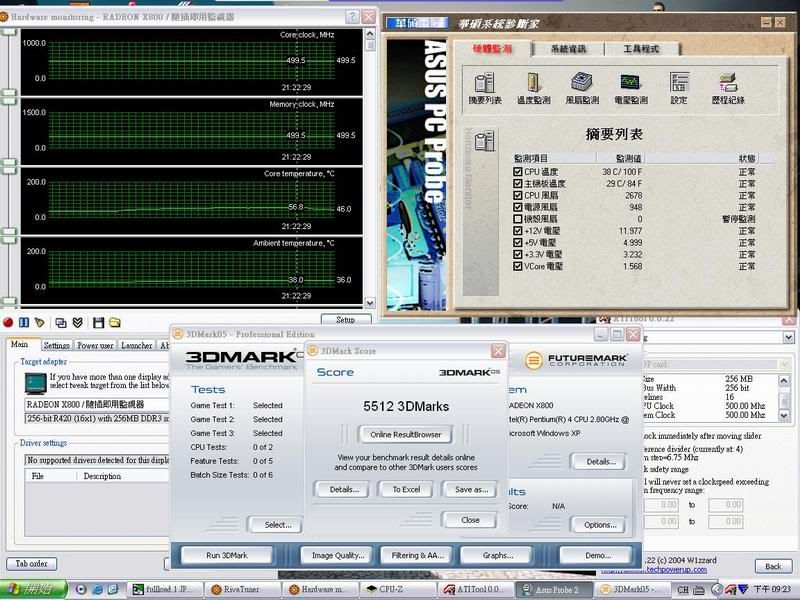Check the 機殼風扇 monitoring checkbox

click(517, 219)
